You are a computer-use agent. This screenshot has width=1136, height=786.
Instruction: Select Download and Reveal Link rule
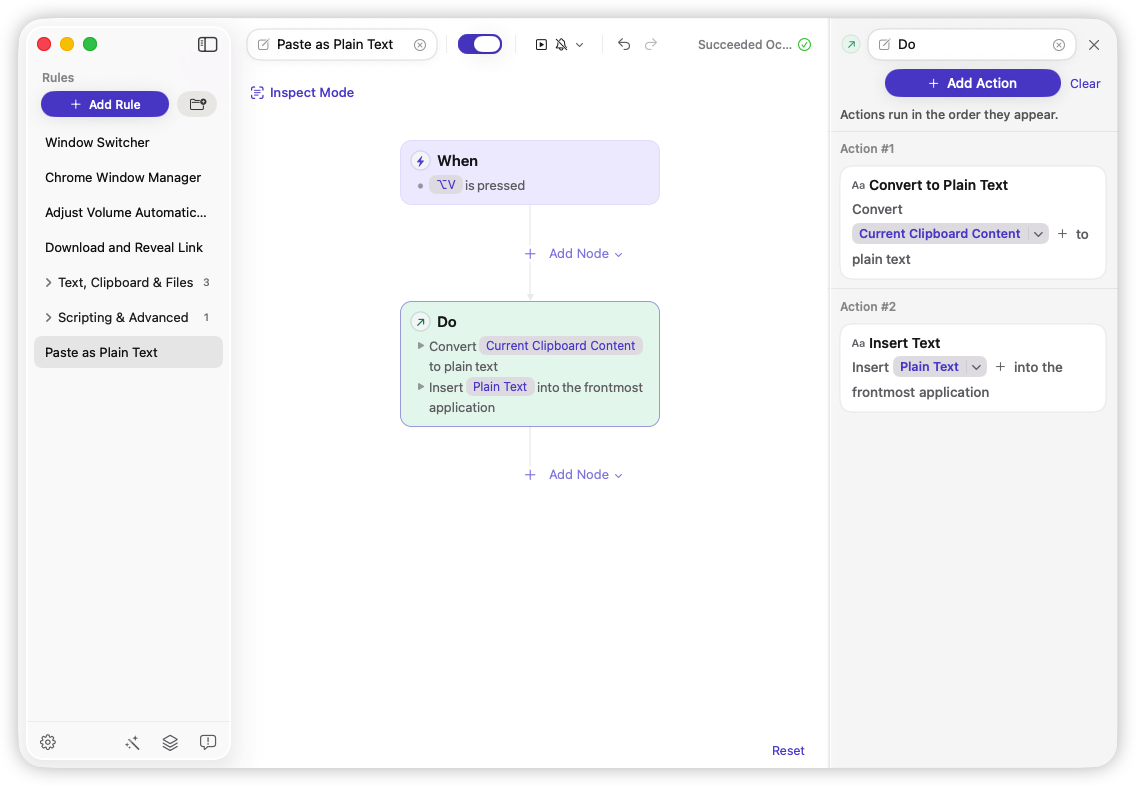point(128,248)
